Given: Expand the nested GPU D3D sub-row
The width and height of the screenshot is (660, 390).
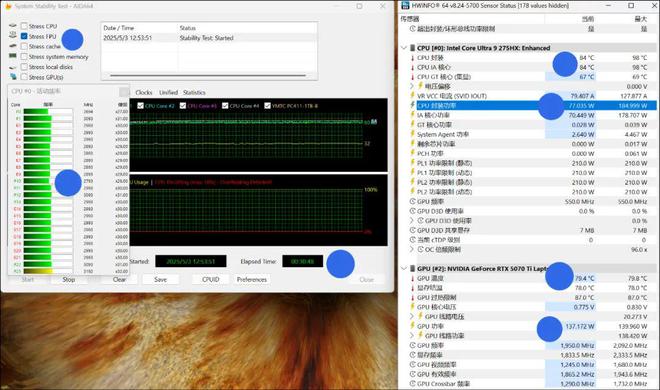Looking at the screenshot, I should pyautogui.click(x=412, y=220).
